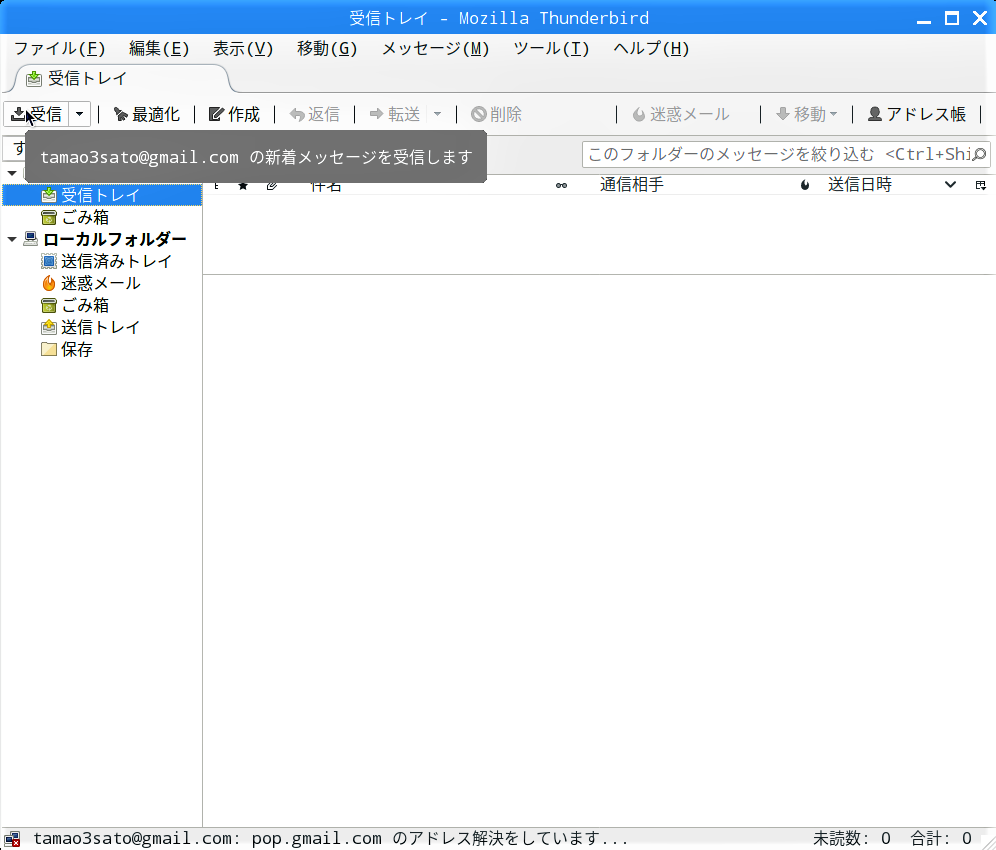This screenshot has height=850, width=996.
Task: Click the 転送 forward button
Action: [394, 114]
